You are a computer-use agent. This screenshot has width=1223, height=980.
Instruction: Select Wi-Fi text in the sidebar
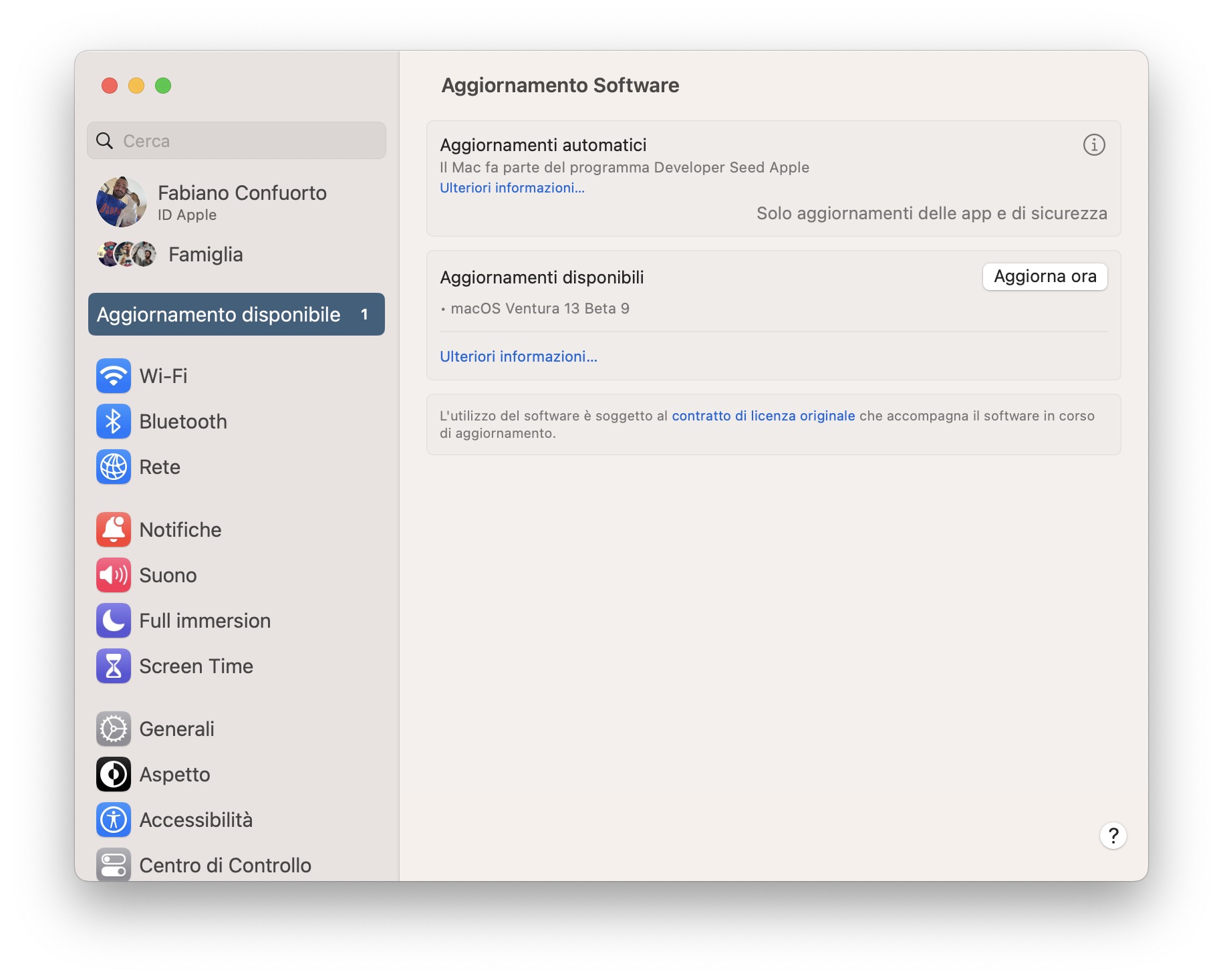[163, 376]
